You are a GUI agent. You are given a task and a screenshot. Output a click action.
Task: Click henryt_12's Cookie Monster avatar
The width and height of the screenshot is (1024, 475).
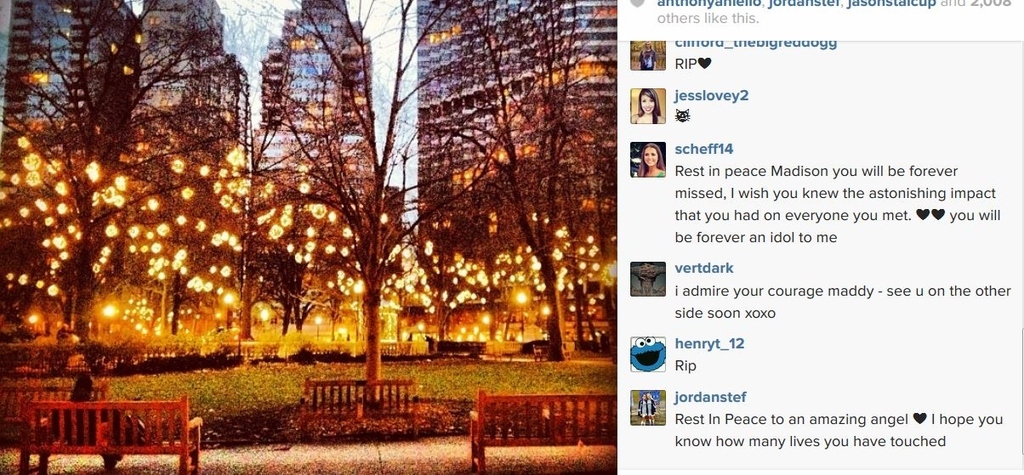click(648, 354)
